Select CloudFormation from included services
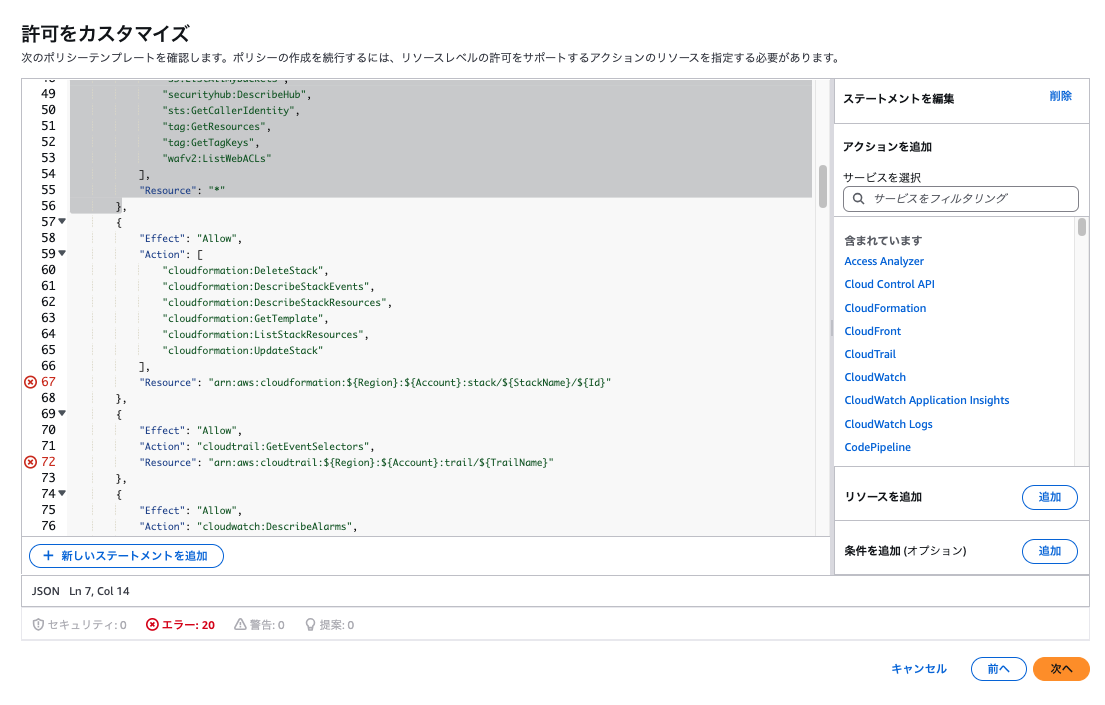The width and height of the screenshot is (1105, 705). pos(885,308)
